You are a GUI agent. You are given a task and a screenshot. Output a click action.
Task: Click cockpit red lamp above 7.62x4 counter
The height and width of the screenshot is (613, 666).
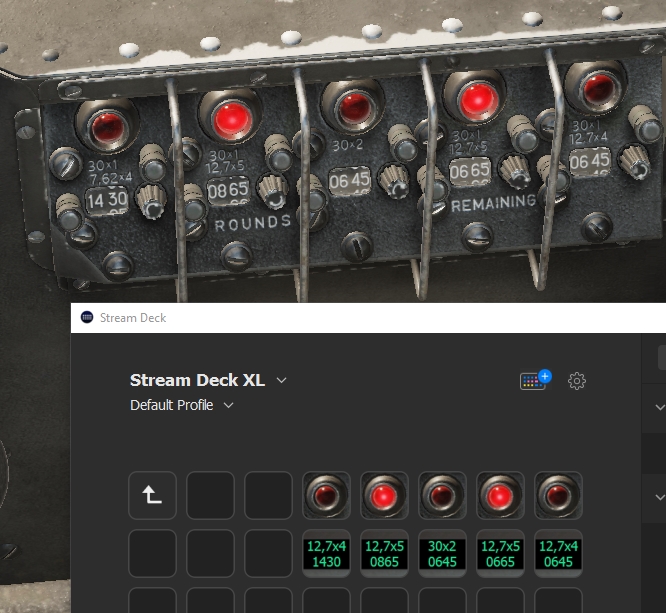[x=103, y=127]
